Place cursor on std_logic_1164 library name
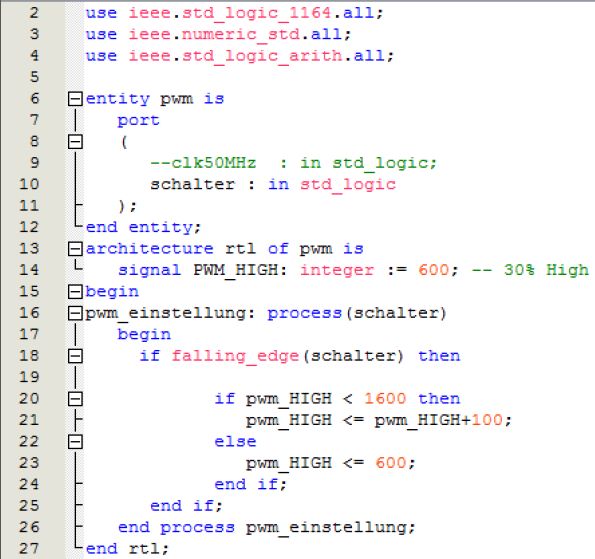Screen dimensions: 595x559 257,13
